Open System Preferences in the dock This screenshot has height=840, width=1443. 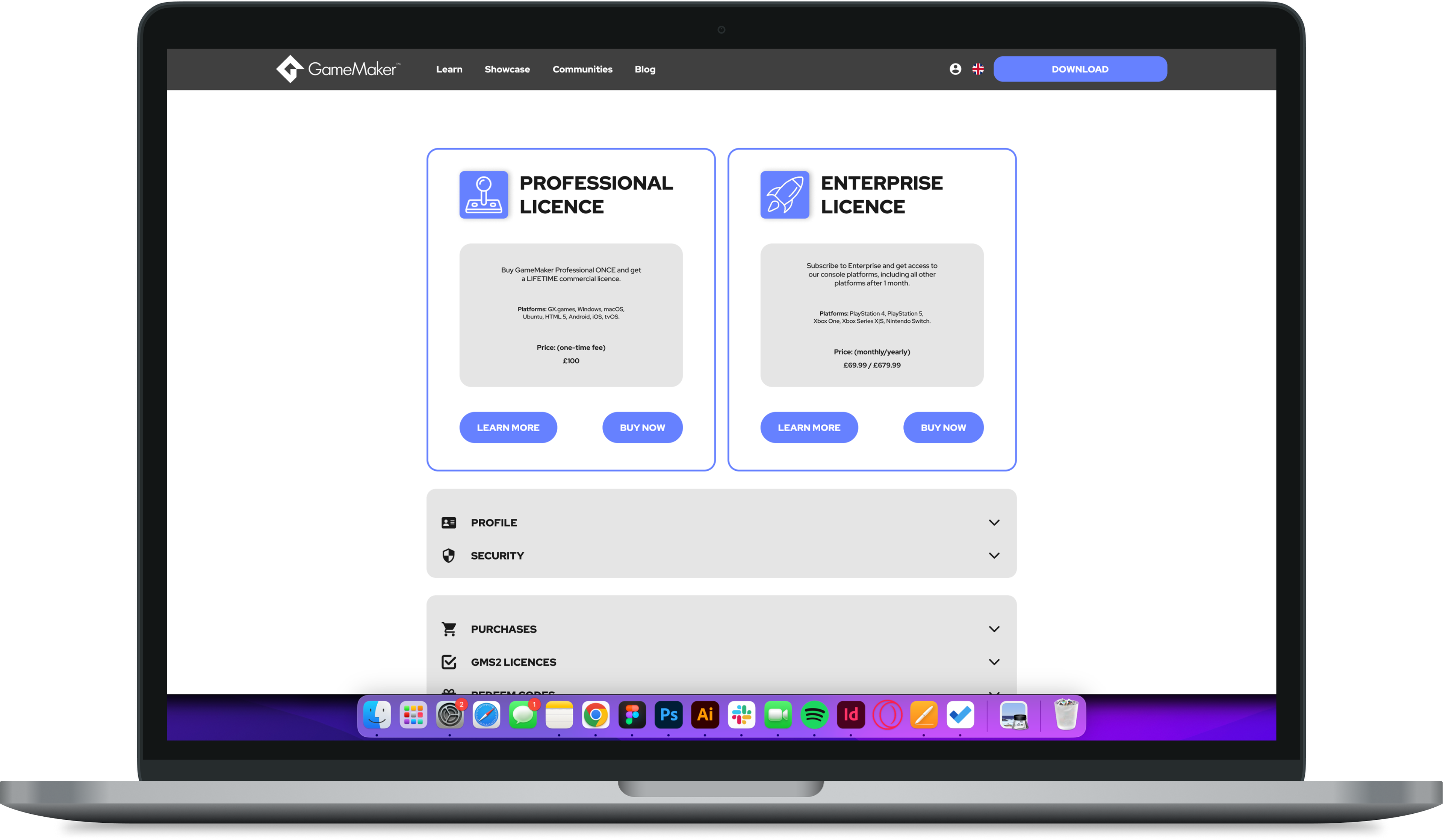click(x=449, y=715)
